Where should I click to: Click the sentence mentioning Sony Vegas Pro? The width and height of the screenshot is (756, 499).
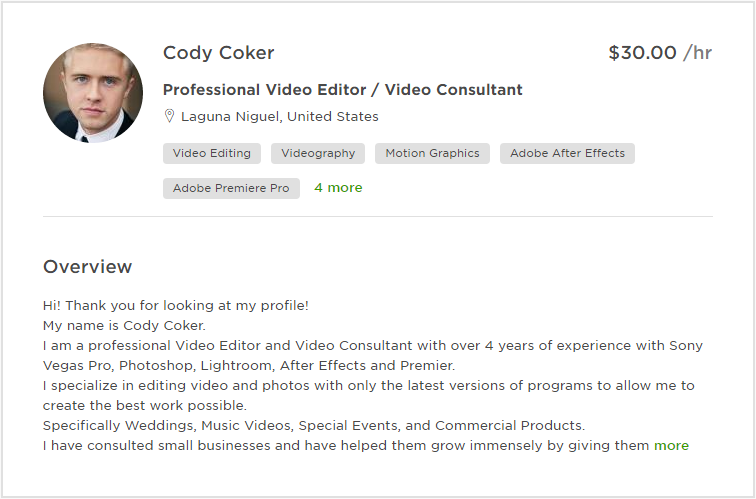point(373,355)
